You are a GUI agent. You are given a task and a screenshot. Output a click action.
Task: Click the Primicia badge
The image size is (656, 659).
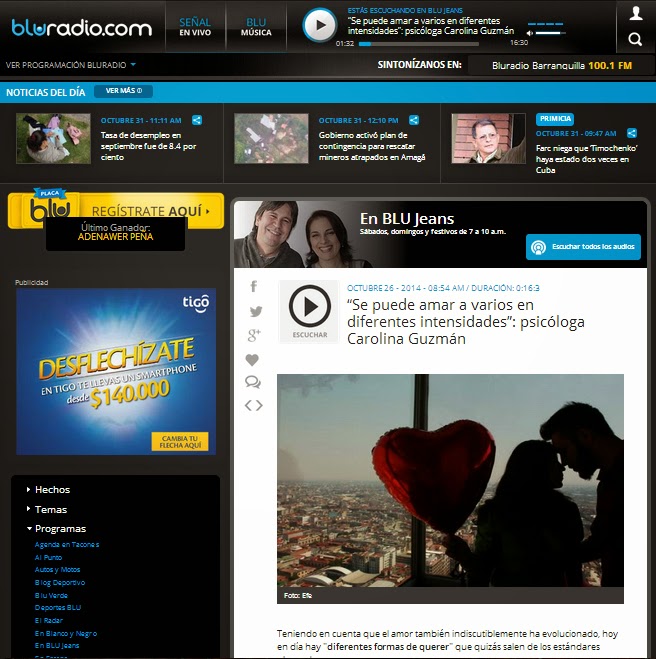pyautogui.click(x=555, y=119)
